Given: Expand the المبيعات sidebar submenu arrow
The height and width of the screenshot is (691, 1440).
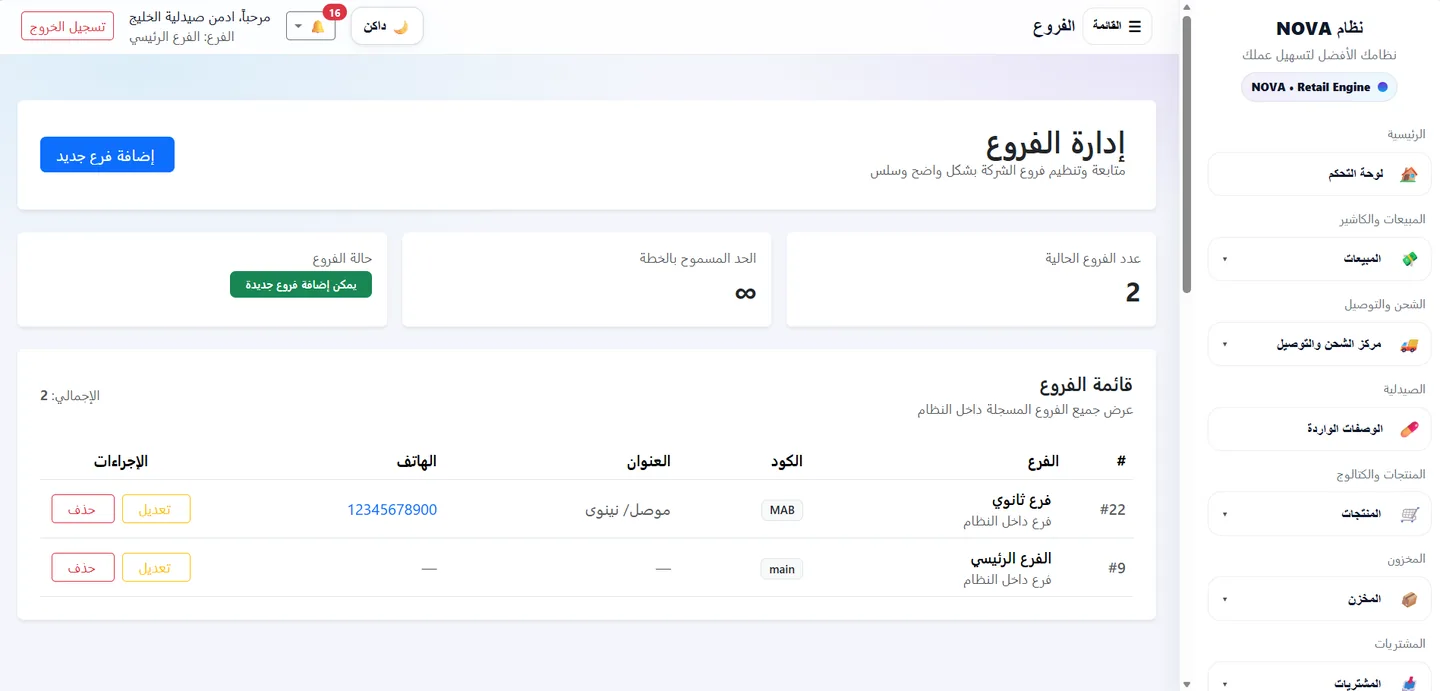Looking at the screenshot, I should [x=1225, y=260].
